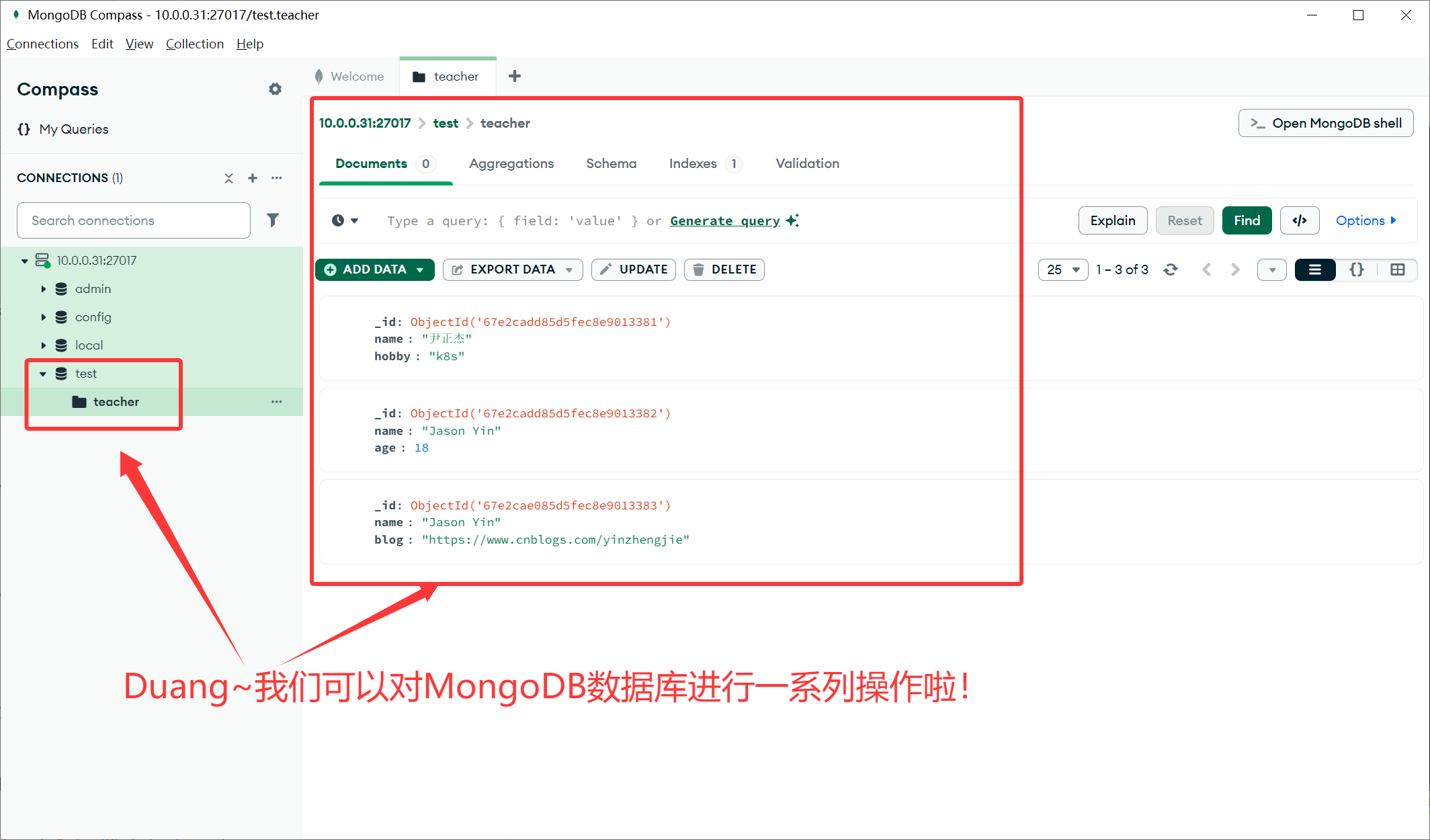
Task: Open the page size 25 dropdown
Action: pyautogui.click(x=1062, y=269)
